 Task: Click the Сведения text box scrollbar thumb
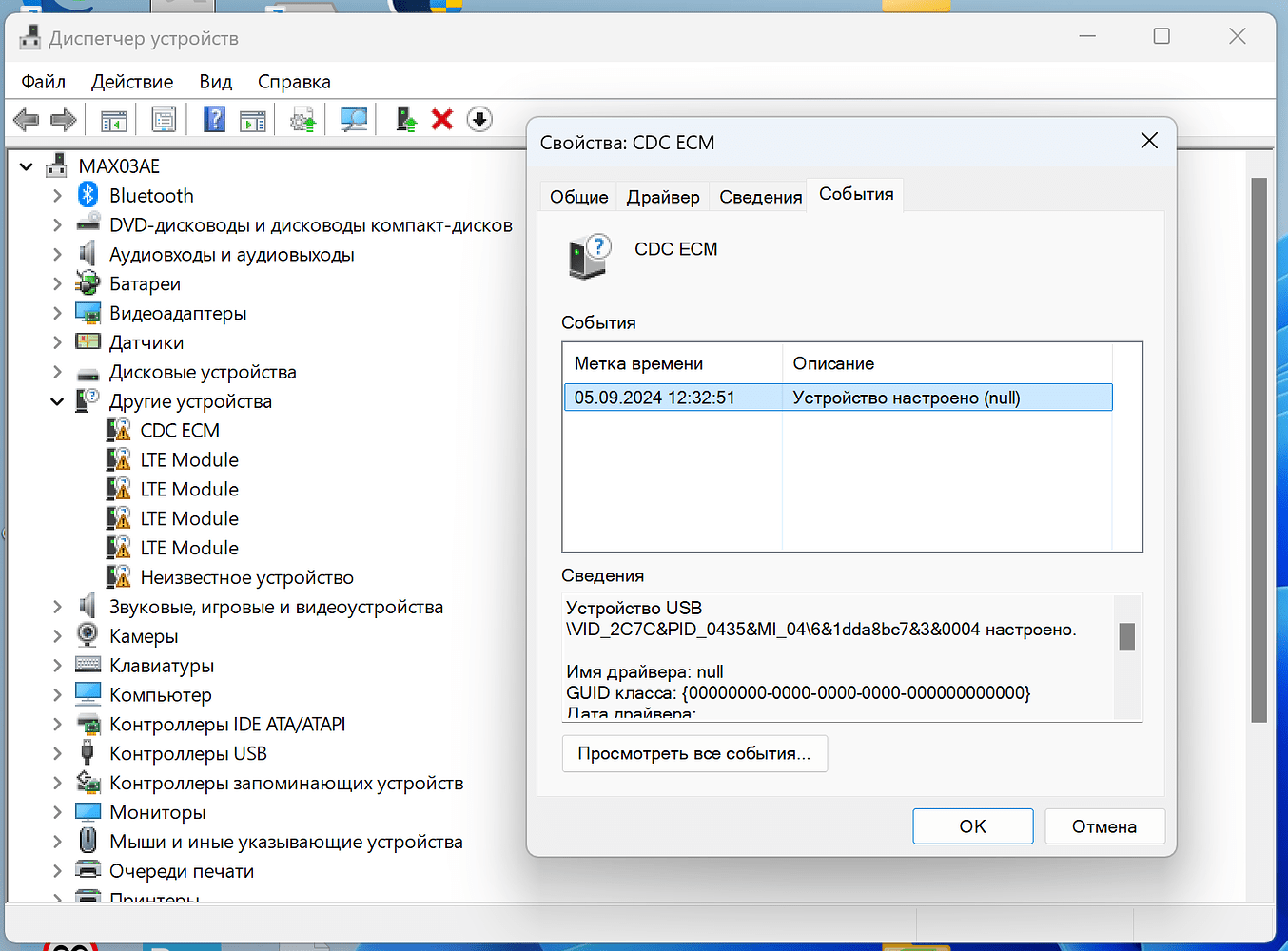click(1127, 636)
